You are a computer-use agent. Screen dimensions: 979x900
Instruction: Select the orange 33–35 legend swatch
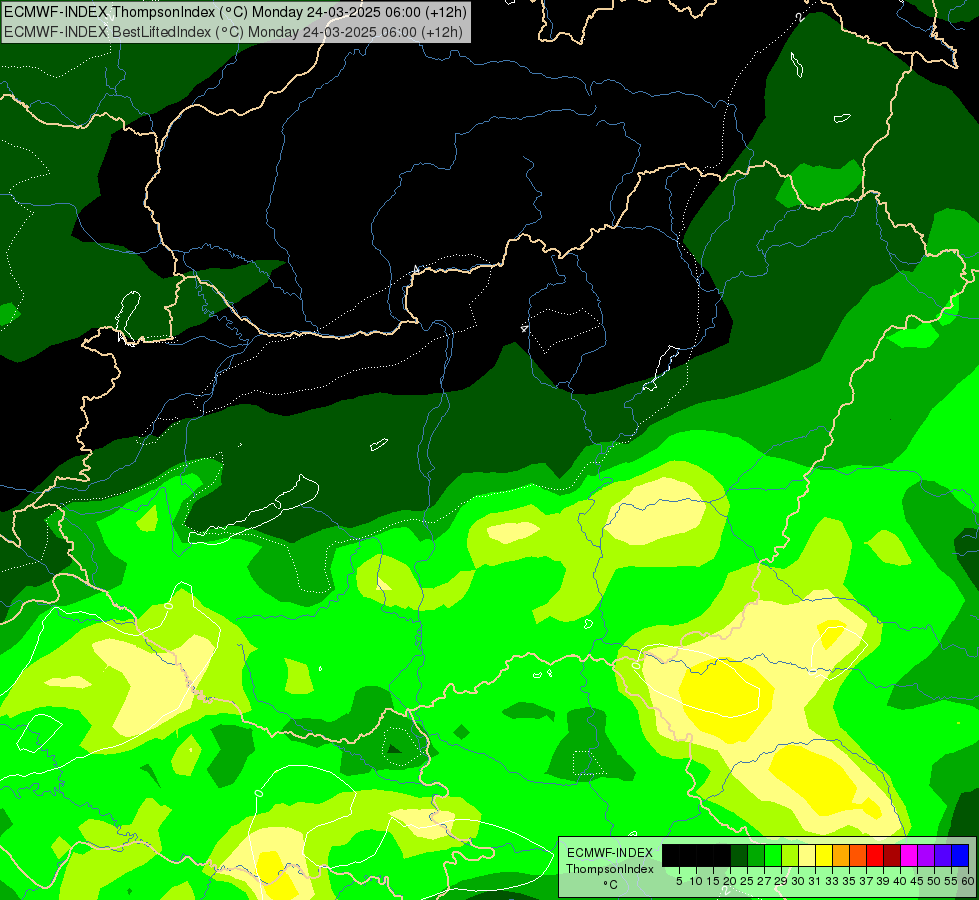tap(841, 855)
